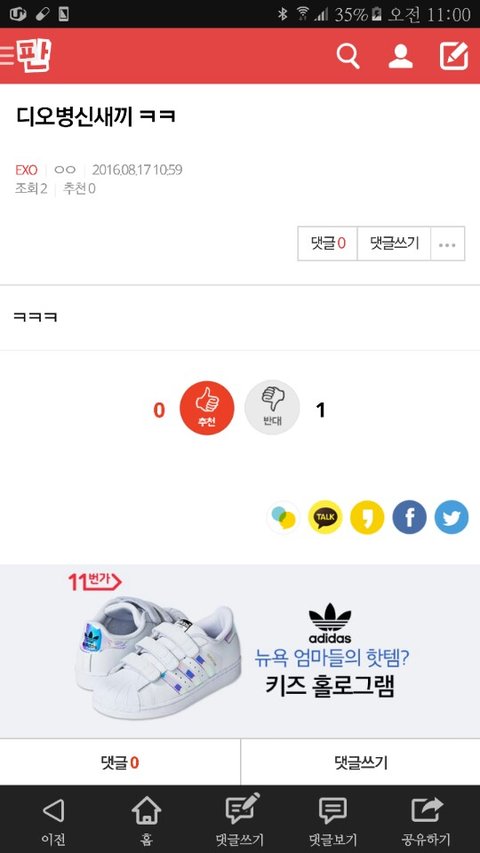
Task: Go back with 이전 nav button
Action: [53, 820]
